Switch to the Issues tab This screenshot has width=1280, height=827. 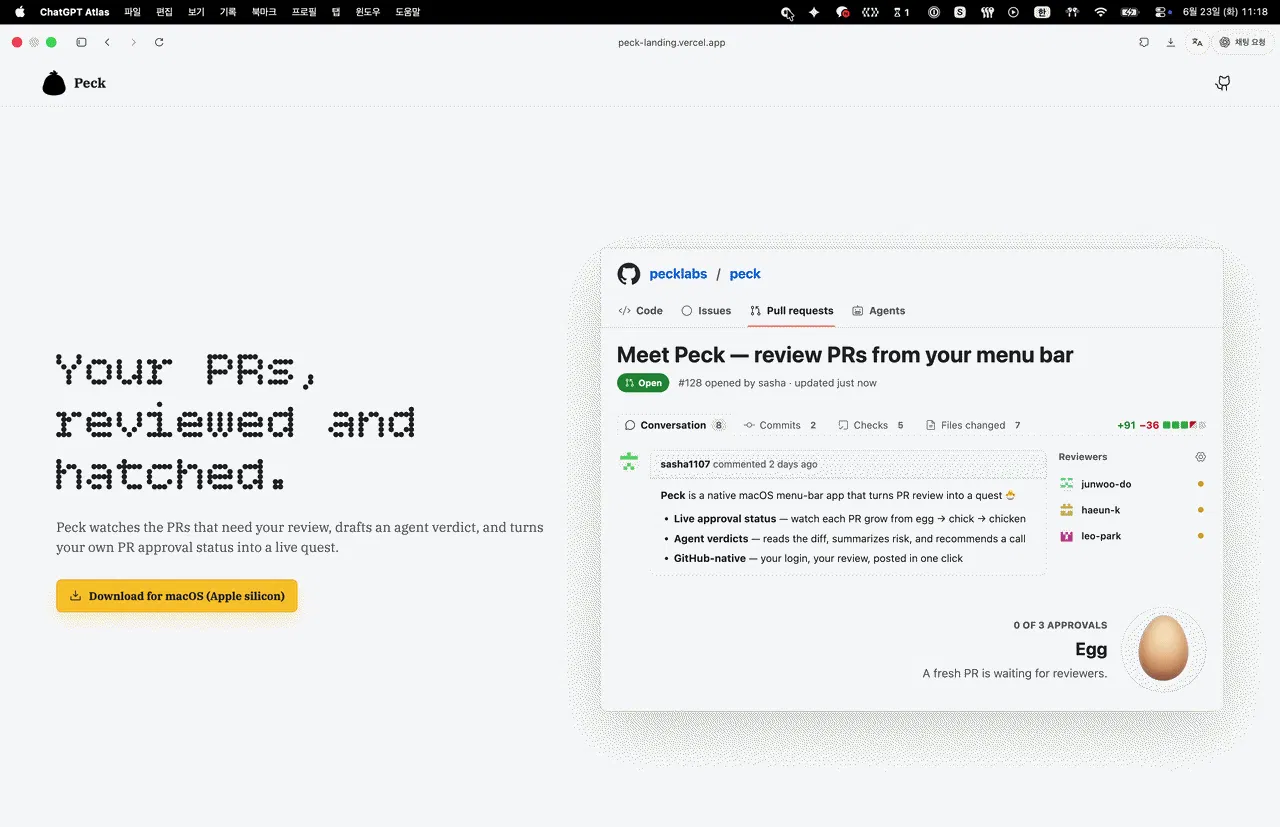pos(706,311)
